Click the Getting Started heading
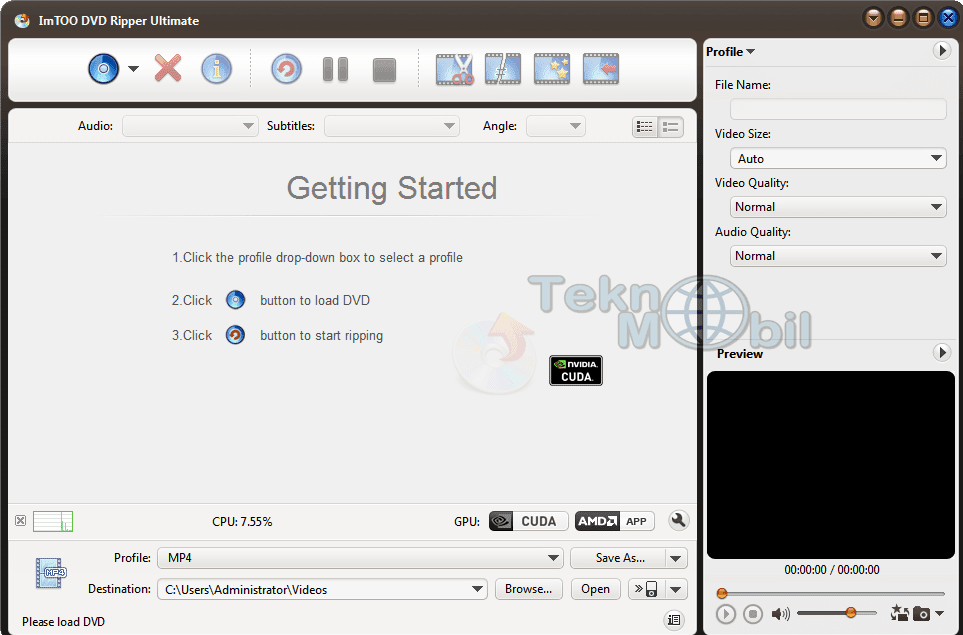Viewport: 963px width, 635px height. 392,188
